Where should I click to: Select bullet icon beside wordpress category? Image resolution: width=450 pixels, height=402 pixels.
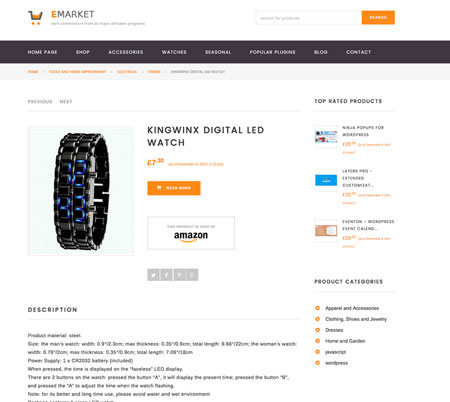click(317, 363)
